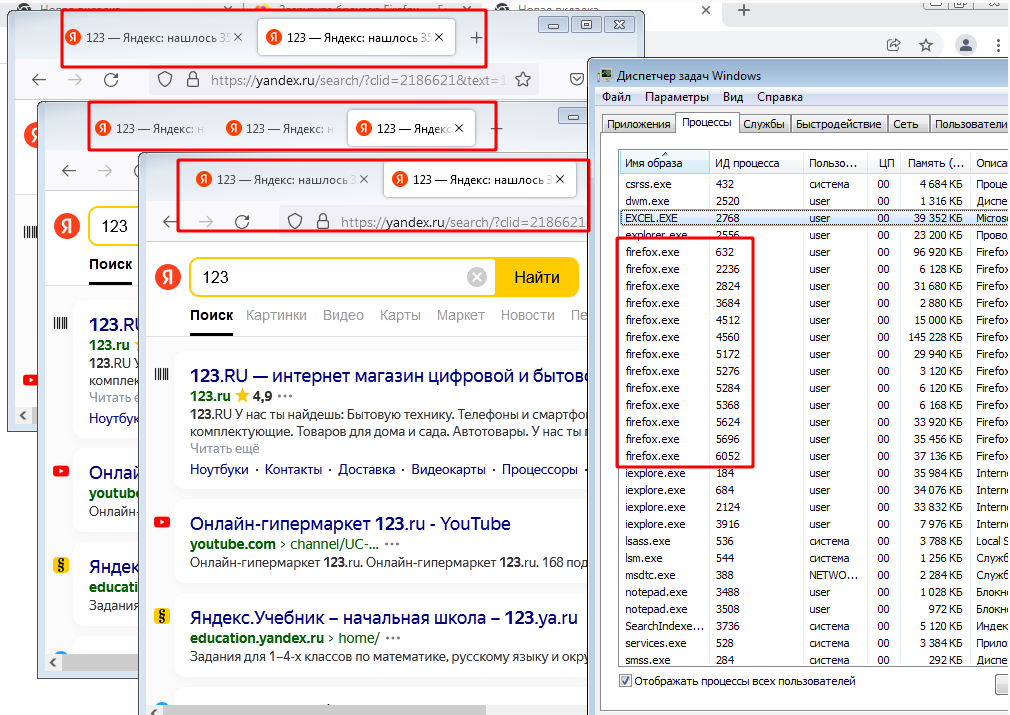
Task: Sort processes by 'Имя образа' column header
Action: [653, 163]
